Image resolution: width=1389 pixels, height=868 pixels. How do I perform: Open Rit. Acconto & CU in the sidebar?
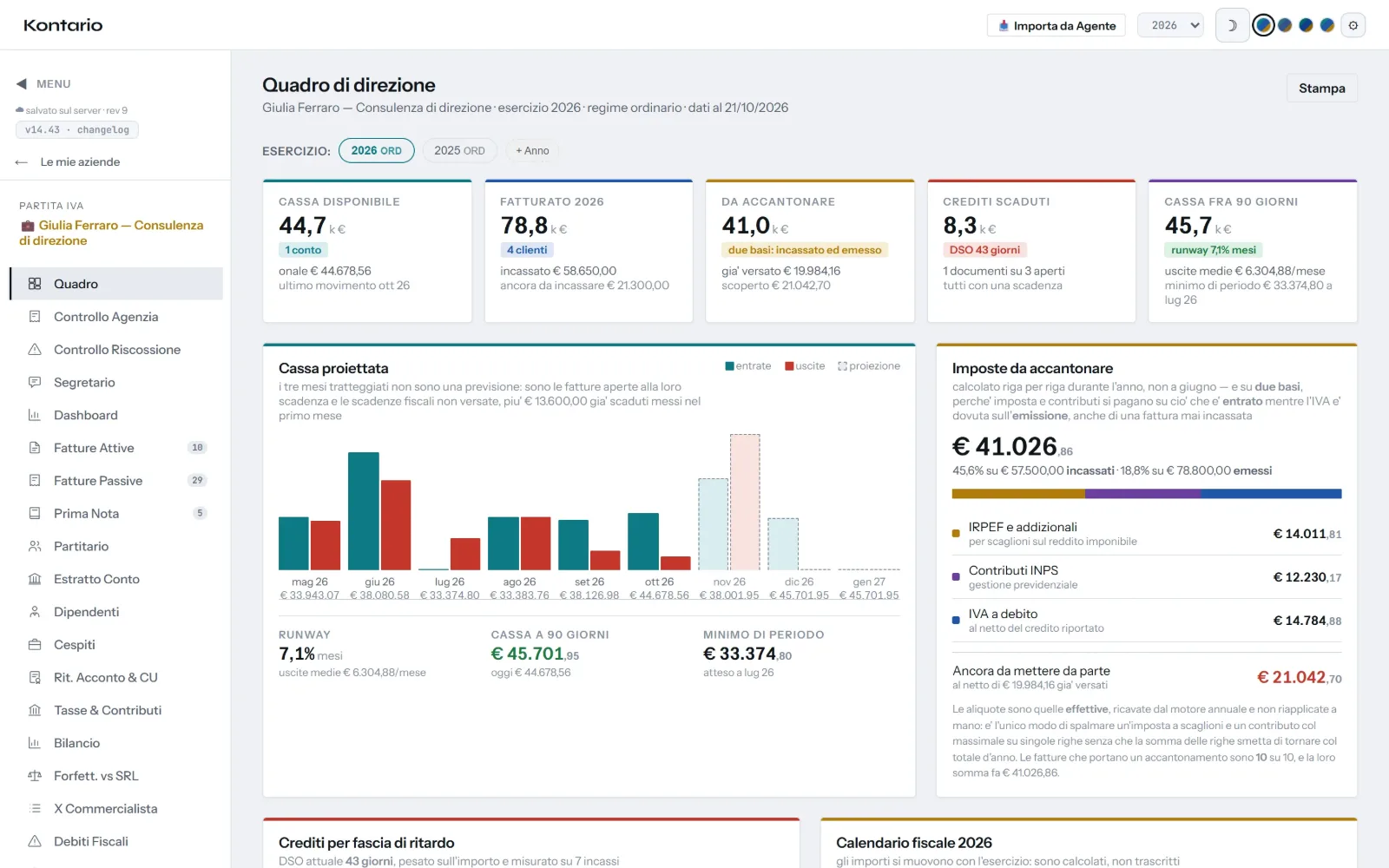click(x=116, y=678)
